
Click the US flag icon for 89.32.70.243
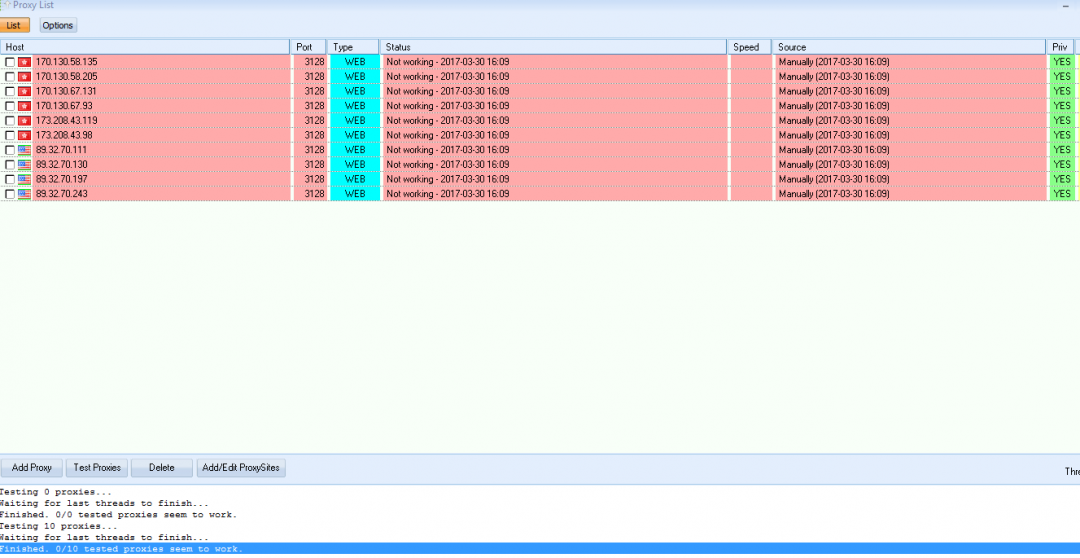click(x=24, y=194)
